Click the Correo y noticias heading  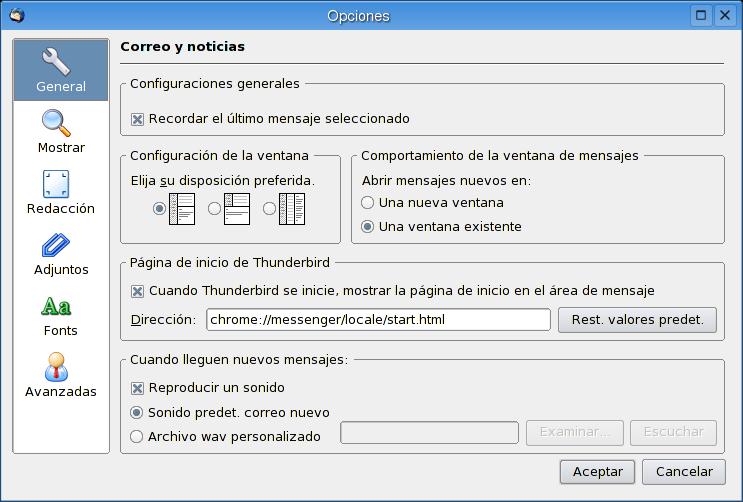182,46
